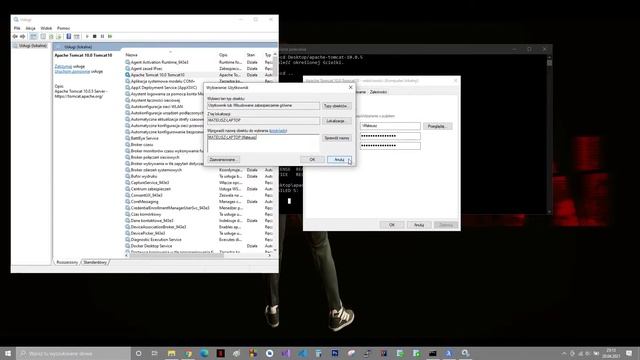Open Windows Start menu button
Screen dimensions: 640x360
pos(8,353)
